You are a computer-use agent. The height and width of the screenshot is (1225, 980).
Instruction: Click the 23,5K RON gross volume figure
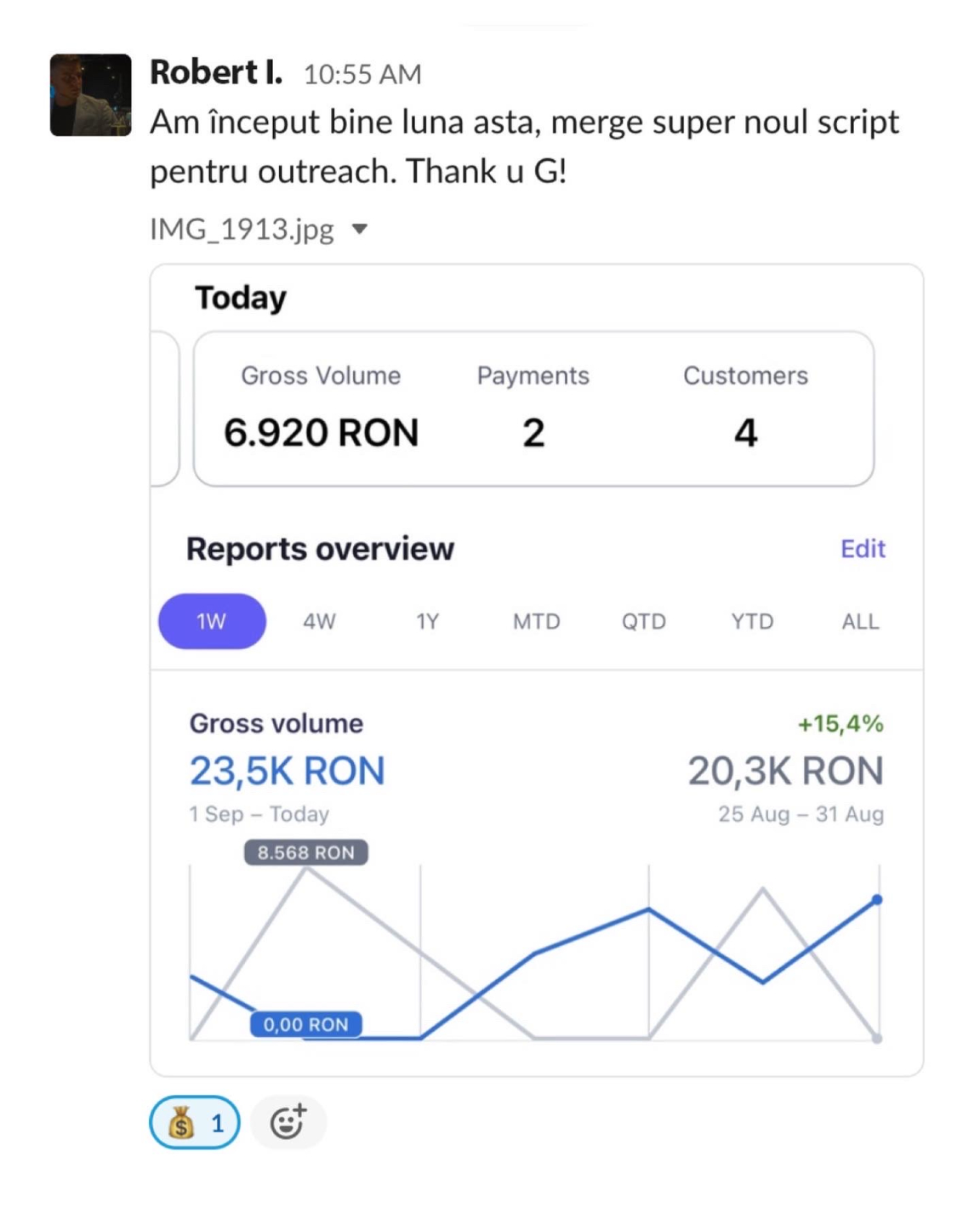(x=288, y=771)
